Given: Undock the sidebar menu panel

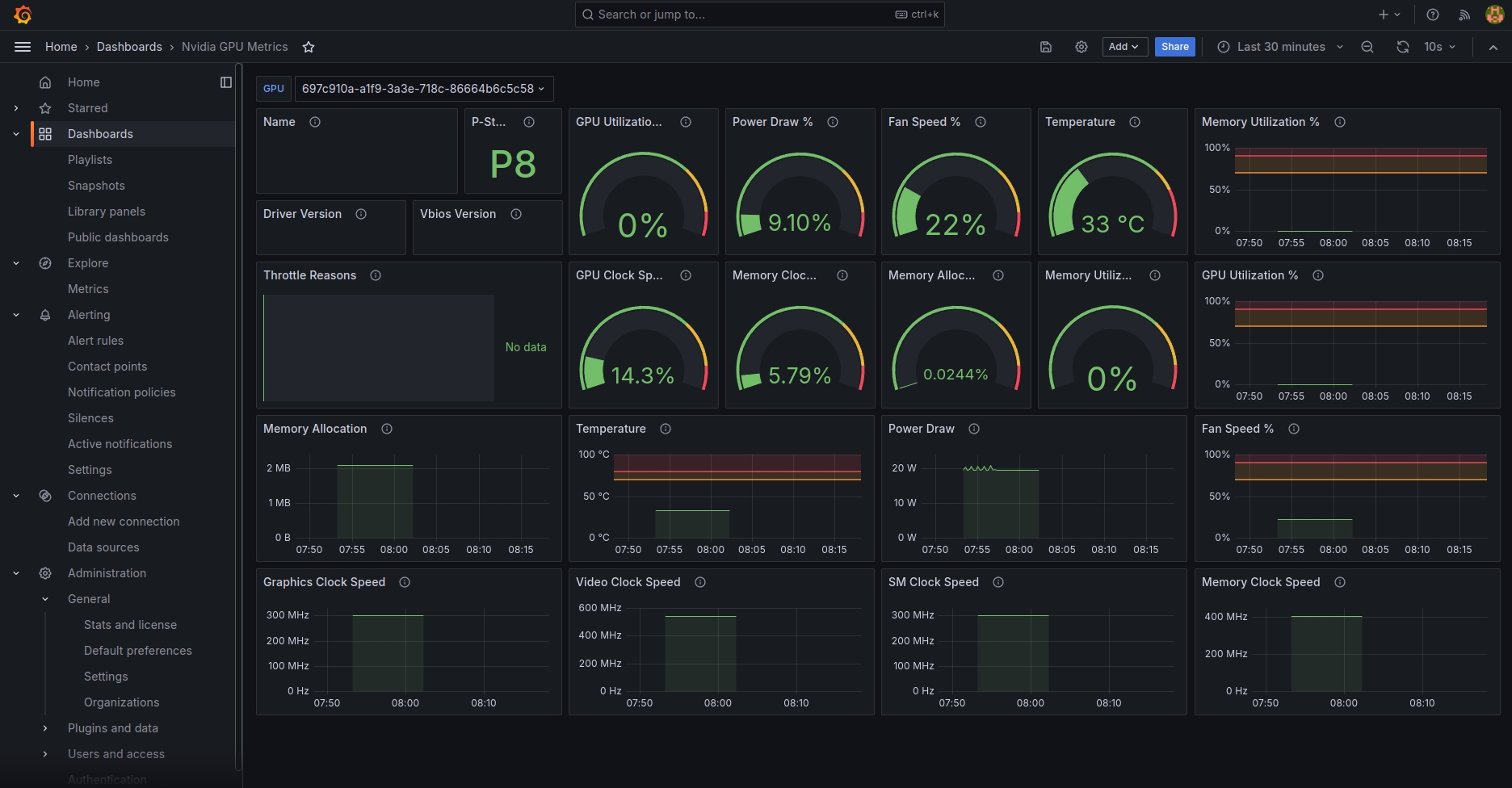Looking at the screenshot, I should click(226, 82).
